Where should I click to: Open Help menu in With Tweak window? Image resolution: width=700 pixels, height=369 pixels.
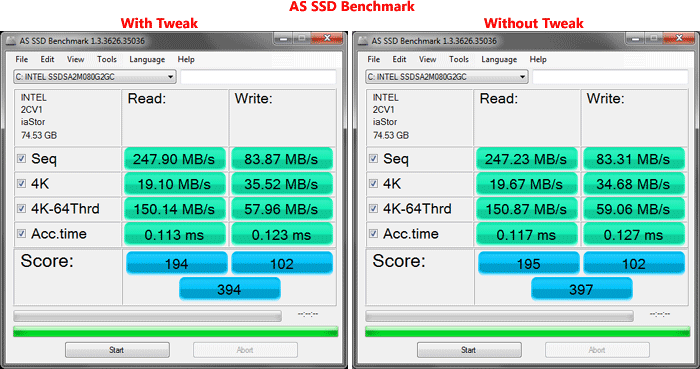point(186,59)
